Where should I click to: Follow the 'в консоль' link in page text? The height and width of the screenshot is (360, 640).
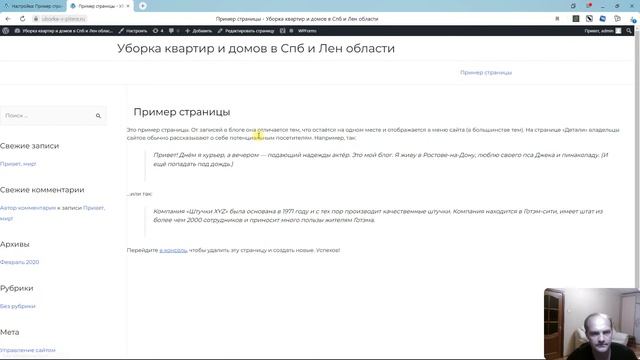tap(173, 250)
